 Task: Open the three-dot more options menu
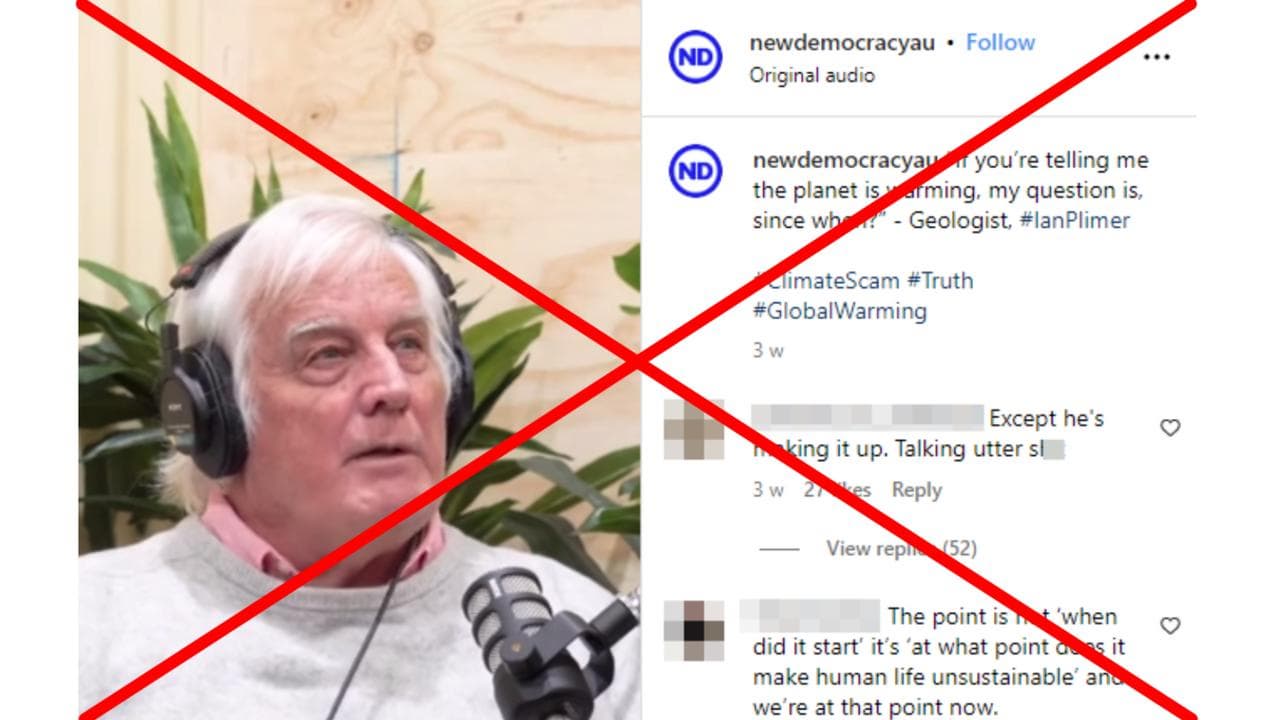click(1156, 57)
